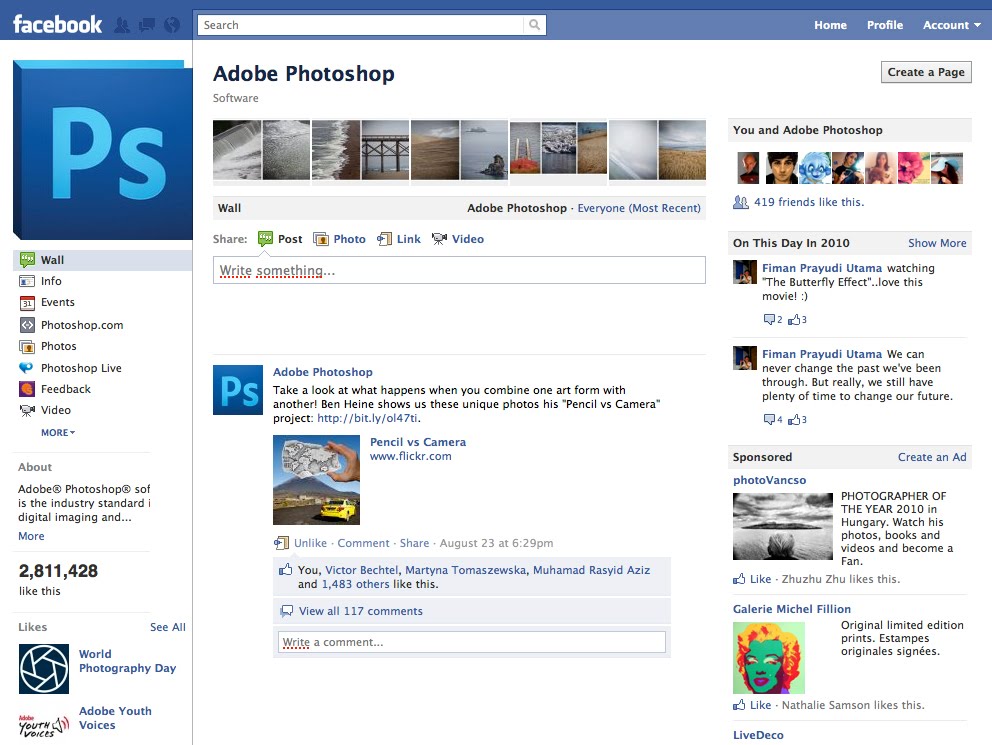The width and height of the screenshot is (992, 745).
Task: Open messages icon in header
Action: 147,25
